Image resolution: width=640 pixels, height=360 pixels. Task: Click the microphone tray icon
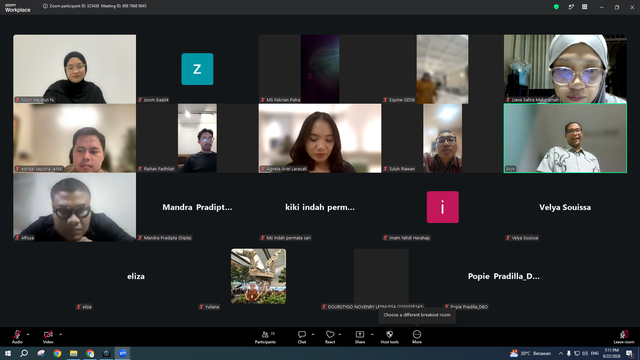[x=569, y=353]
